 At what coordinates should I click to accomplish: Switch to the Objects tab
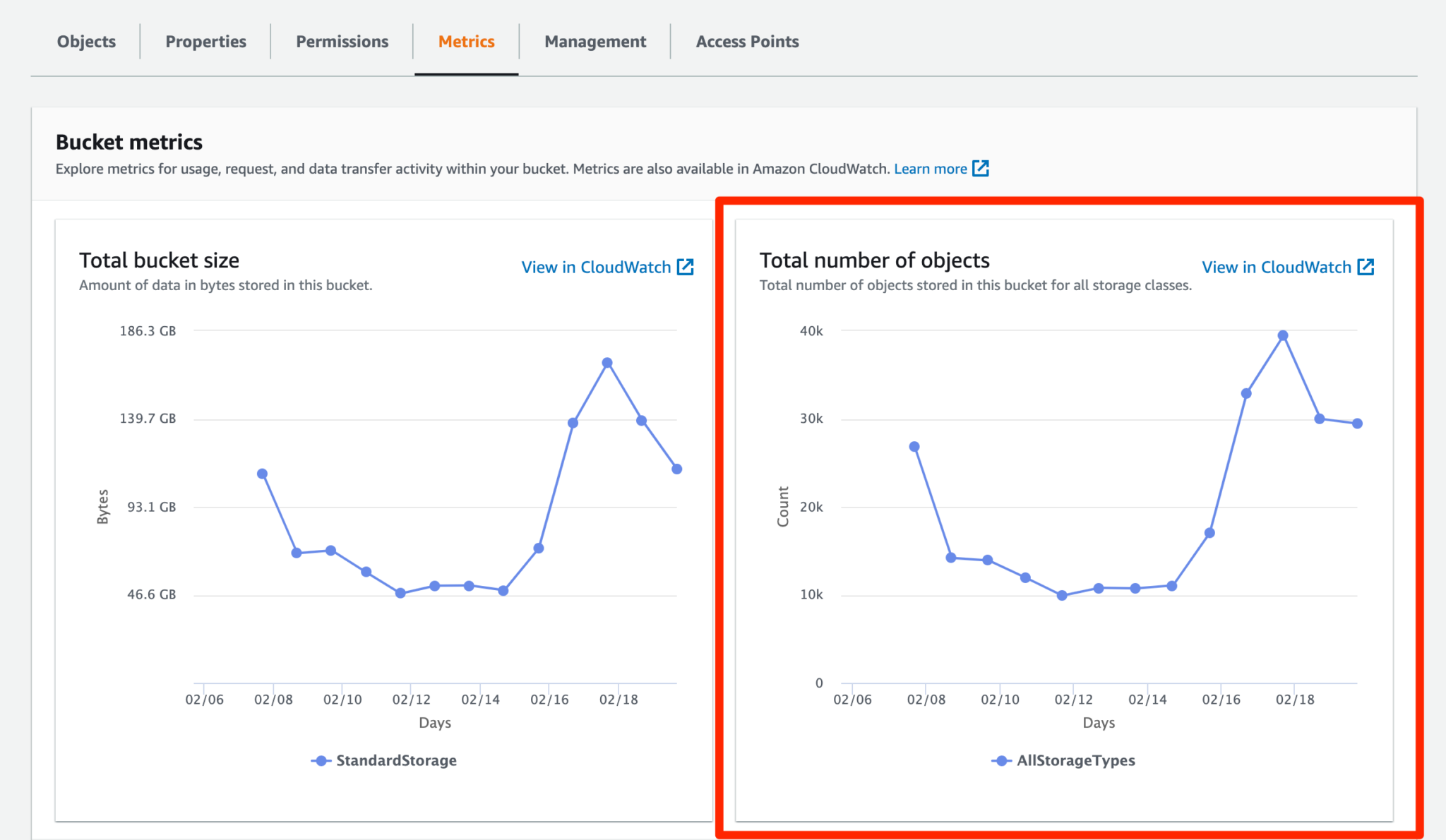85,41
